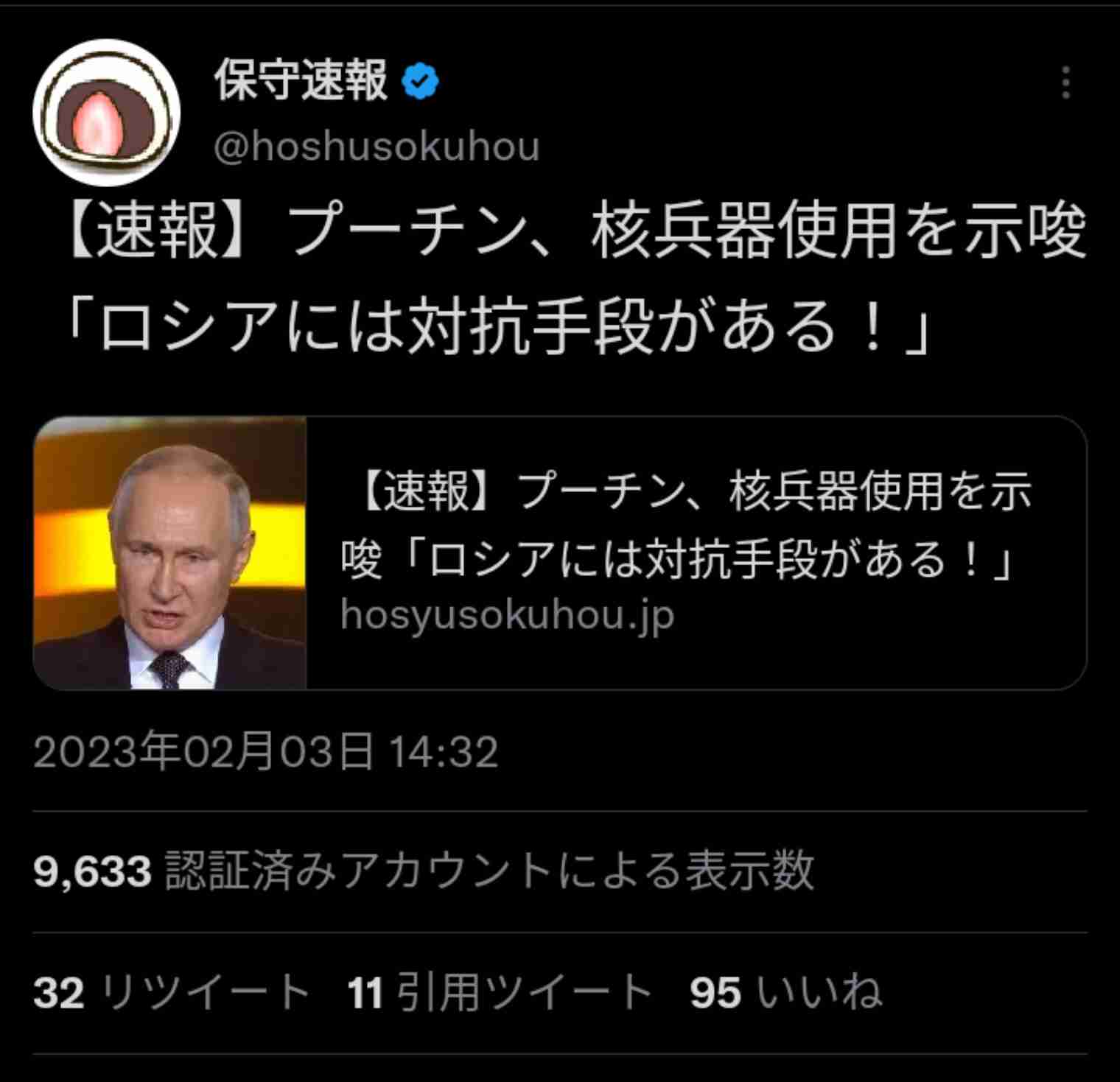Screen dimensions: 1120x1082
Task: Click the number 32 beside リツイート
Action: 59,993
